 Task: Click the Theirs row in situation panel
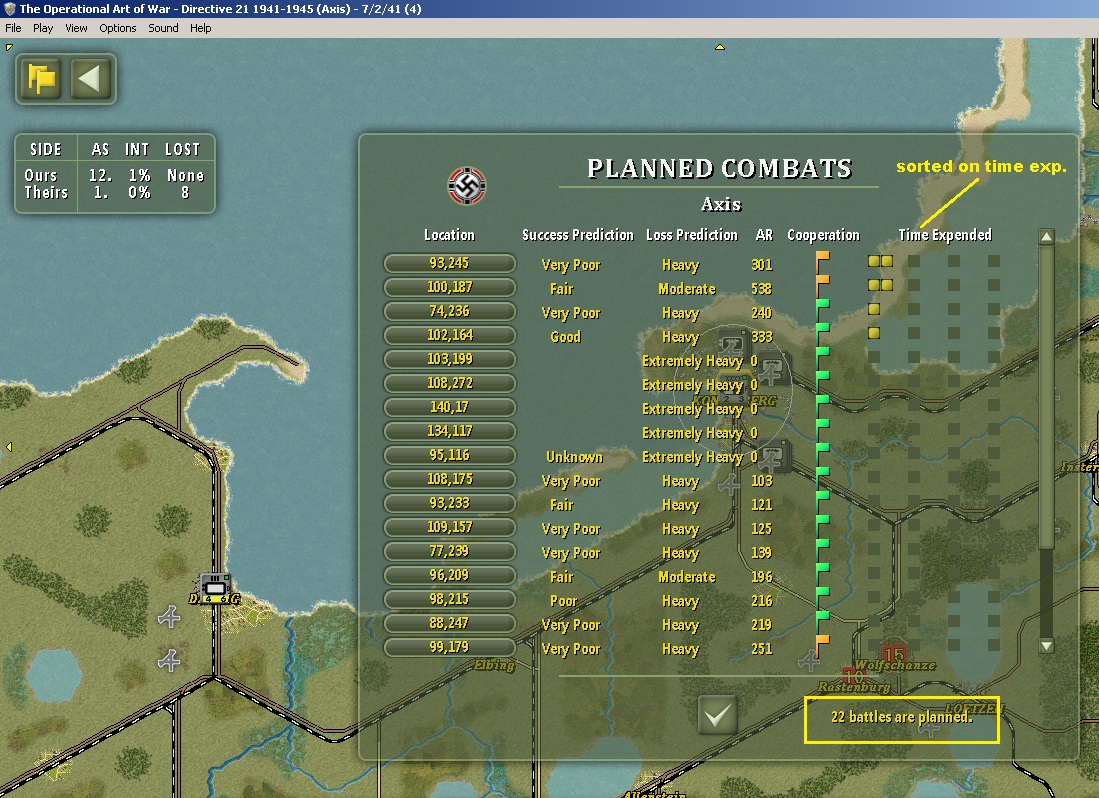click(114, 193)
